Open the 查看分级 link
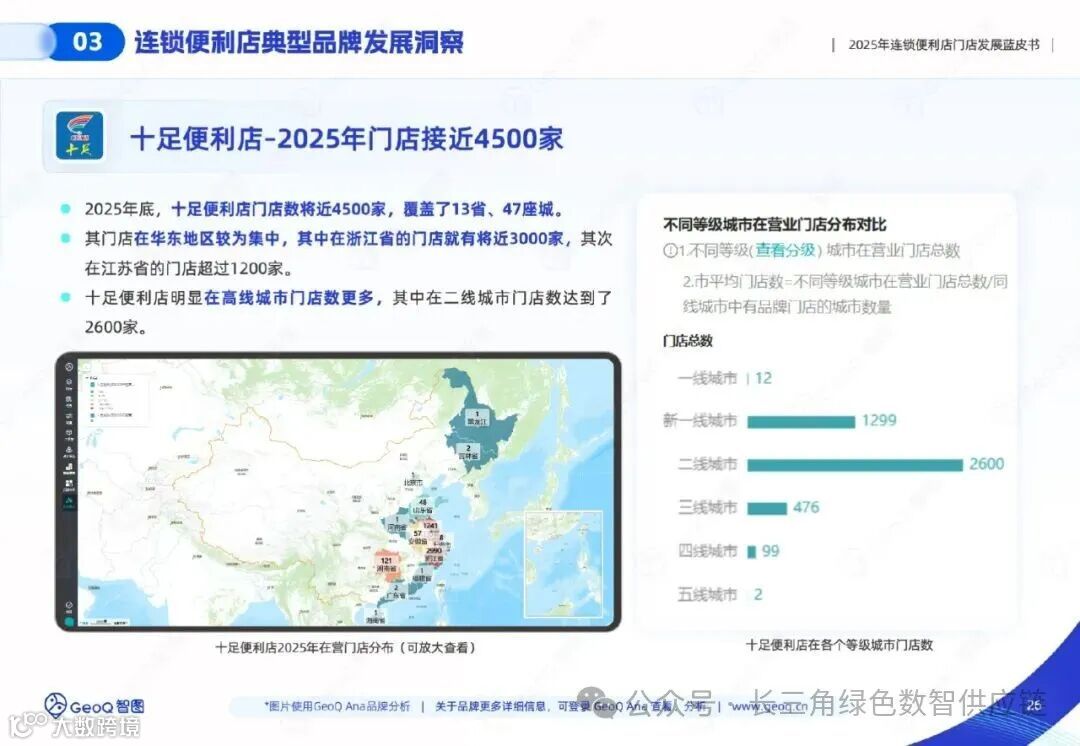The height and width of the screenshot is (746, 1080). point(785,250)
